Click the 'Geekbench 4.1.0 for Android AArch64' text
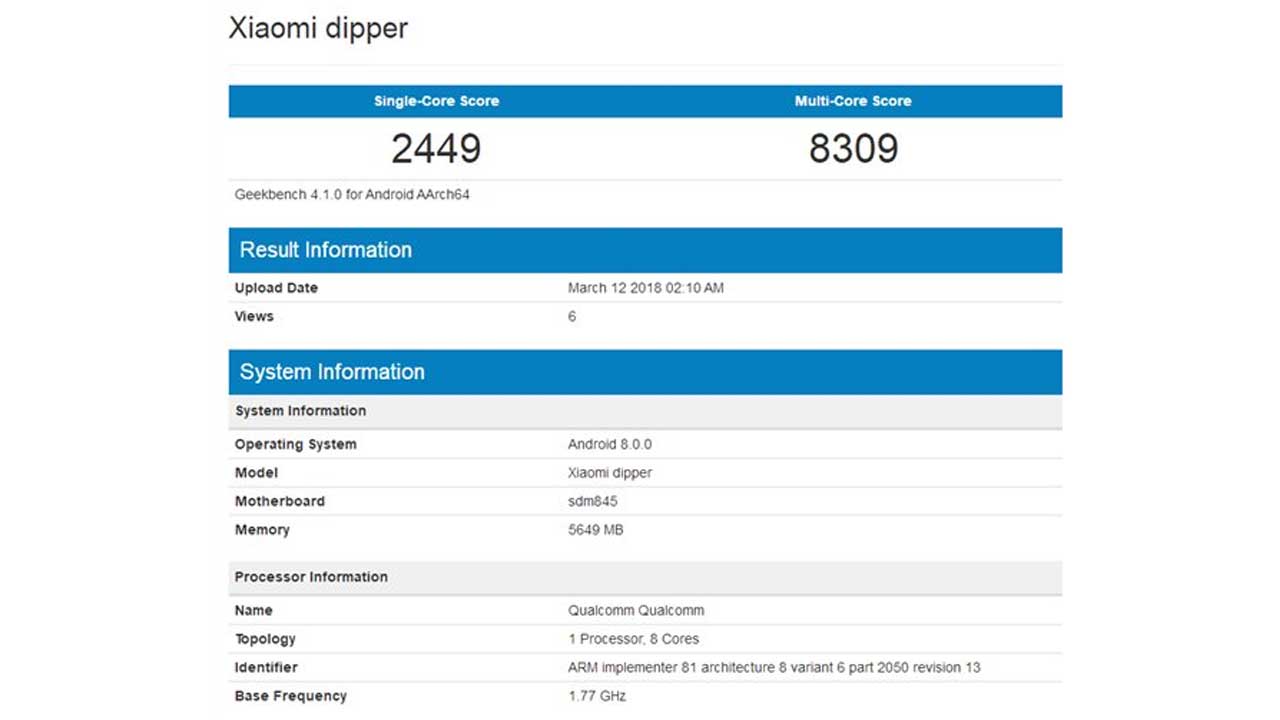 [352, 195]
